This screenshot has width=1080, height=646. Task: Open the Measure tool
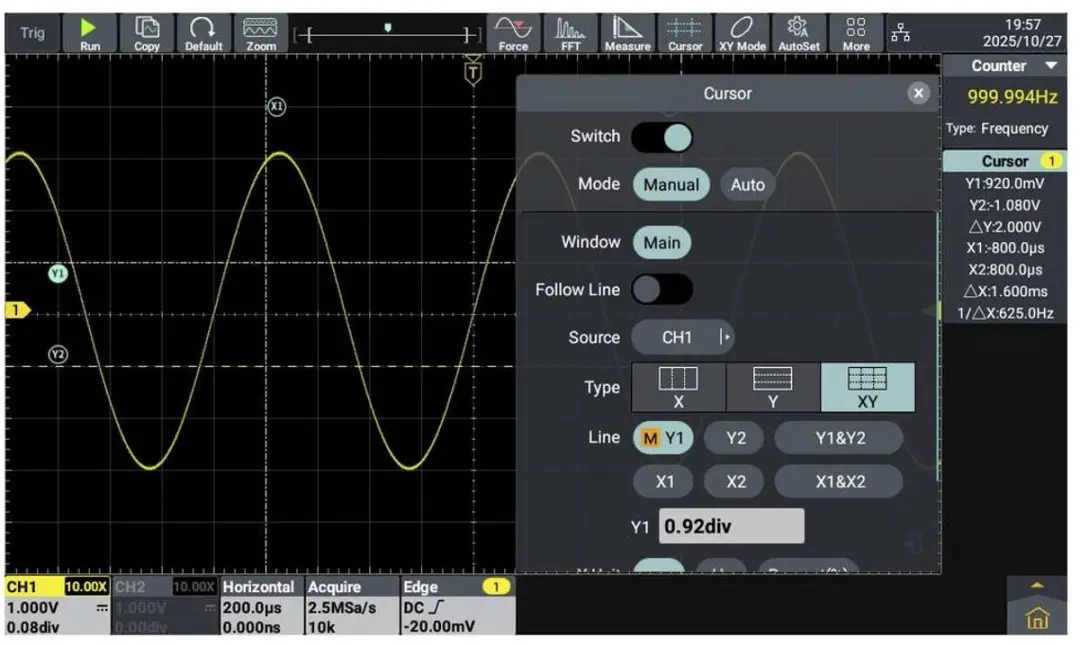pyautogui.click(x=627, y=33)
